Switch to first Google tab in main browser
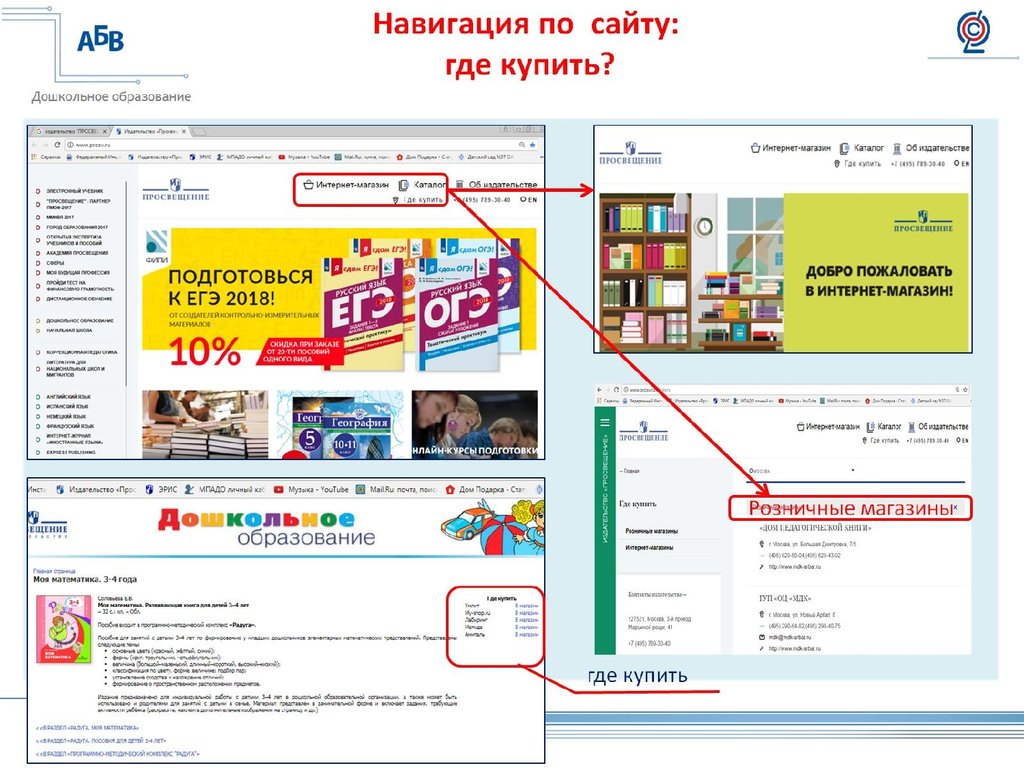This screenshot has height=768, width=1024. (71, 131)
